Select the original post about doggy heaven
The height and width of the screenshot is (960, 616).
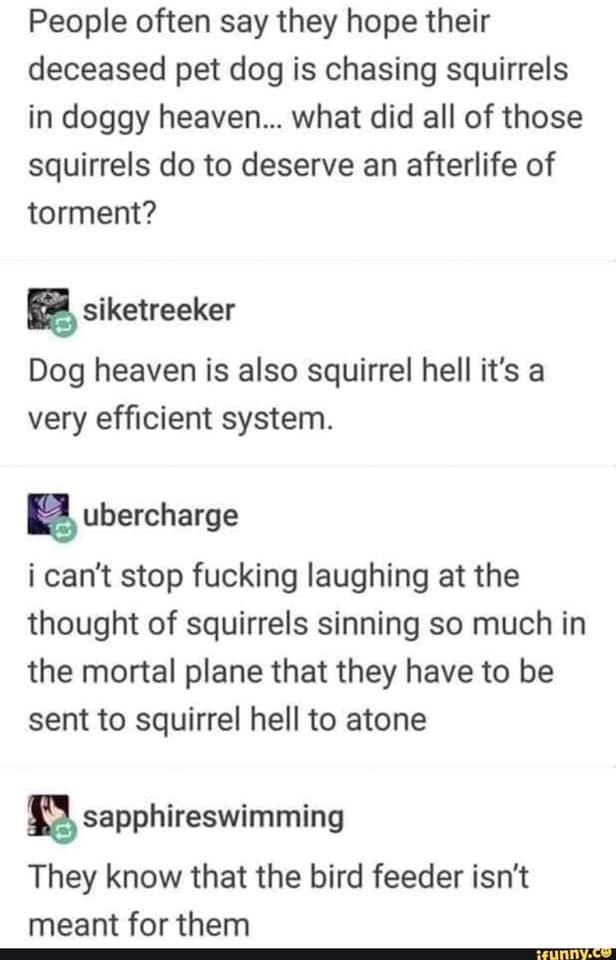305,117
